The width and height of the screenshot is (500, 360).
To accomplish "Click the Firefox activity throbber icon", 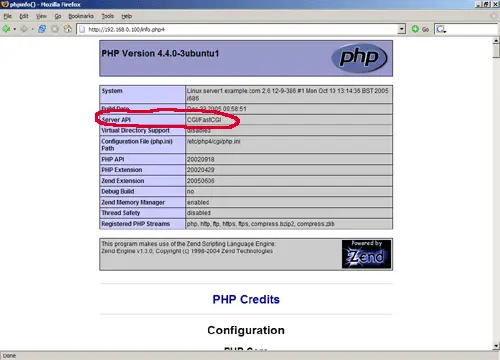I will pos(494,16).
